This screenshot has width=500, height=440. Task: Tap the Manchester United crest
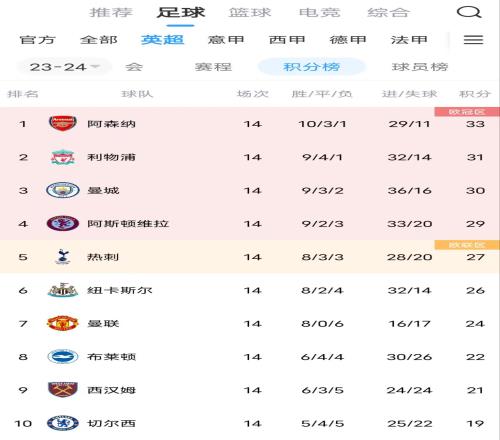click(x=63, y=323)
